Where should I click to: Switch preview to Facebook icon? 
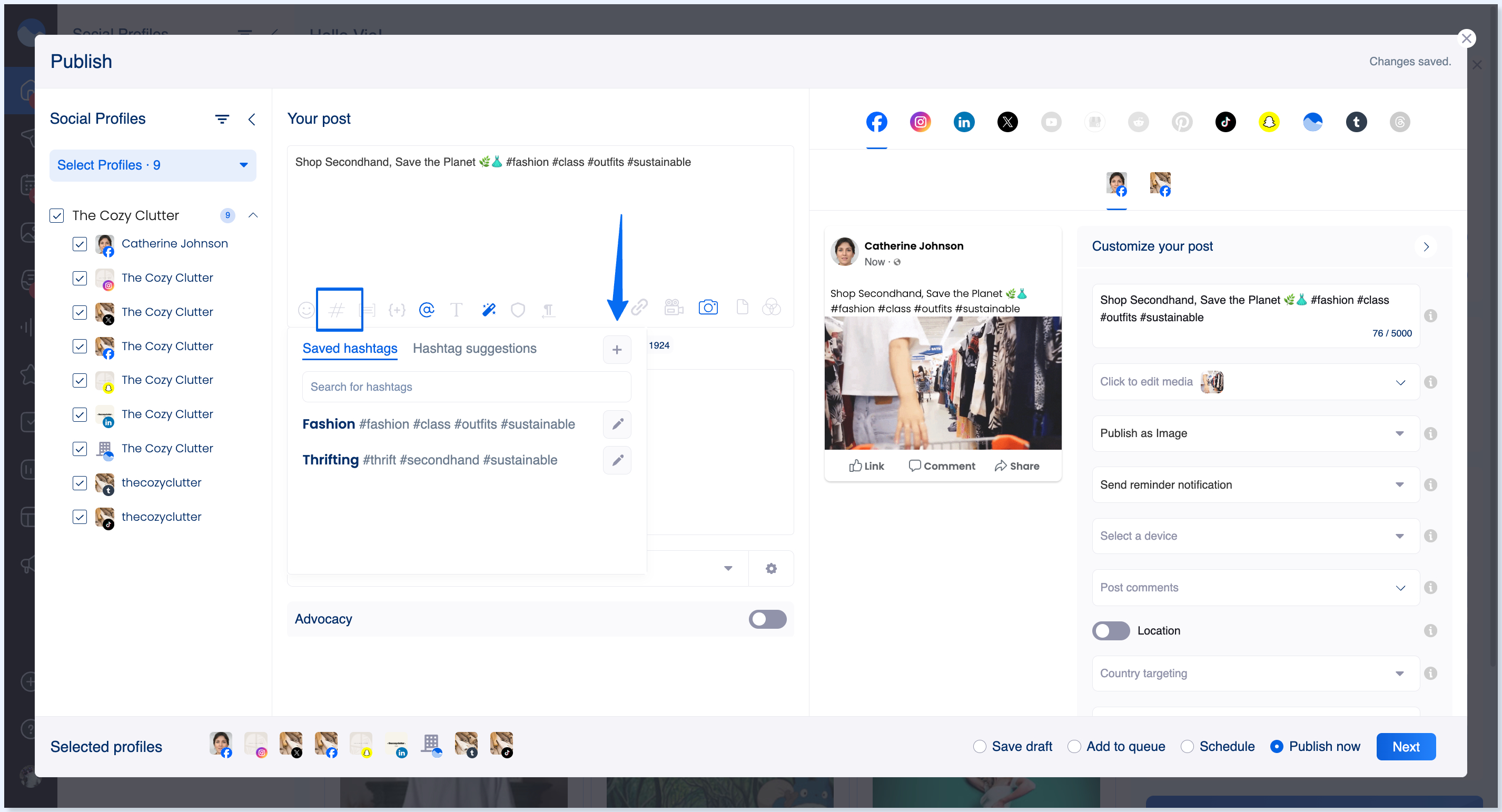(876, 122)
